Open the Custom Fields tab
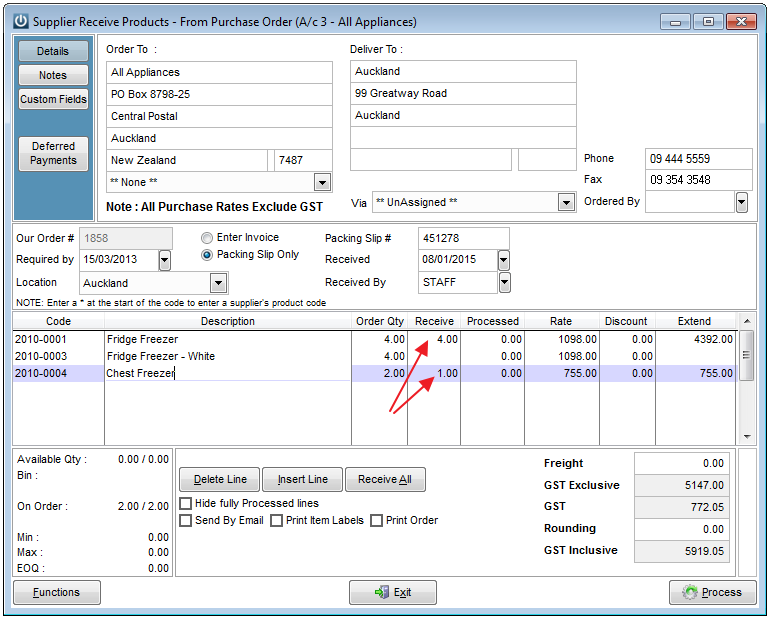 click(x=53, y=99)
